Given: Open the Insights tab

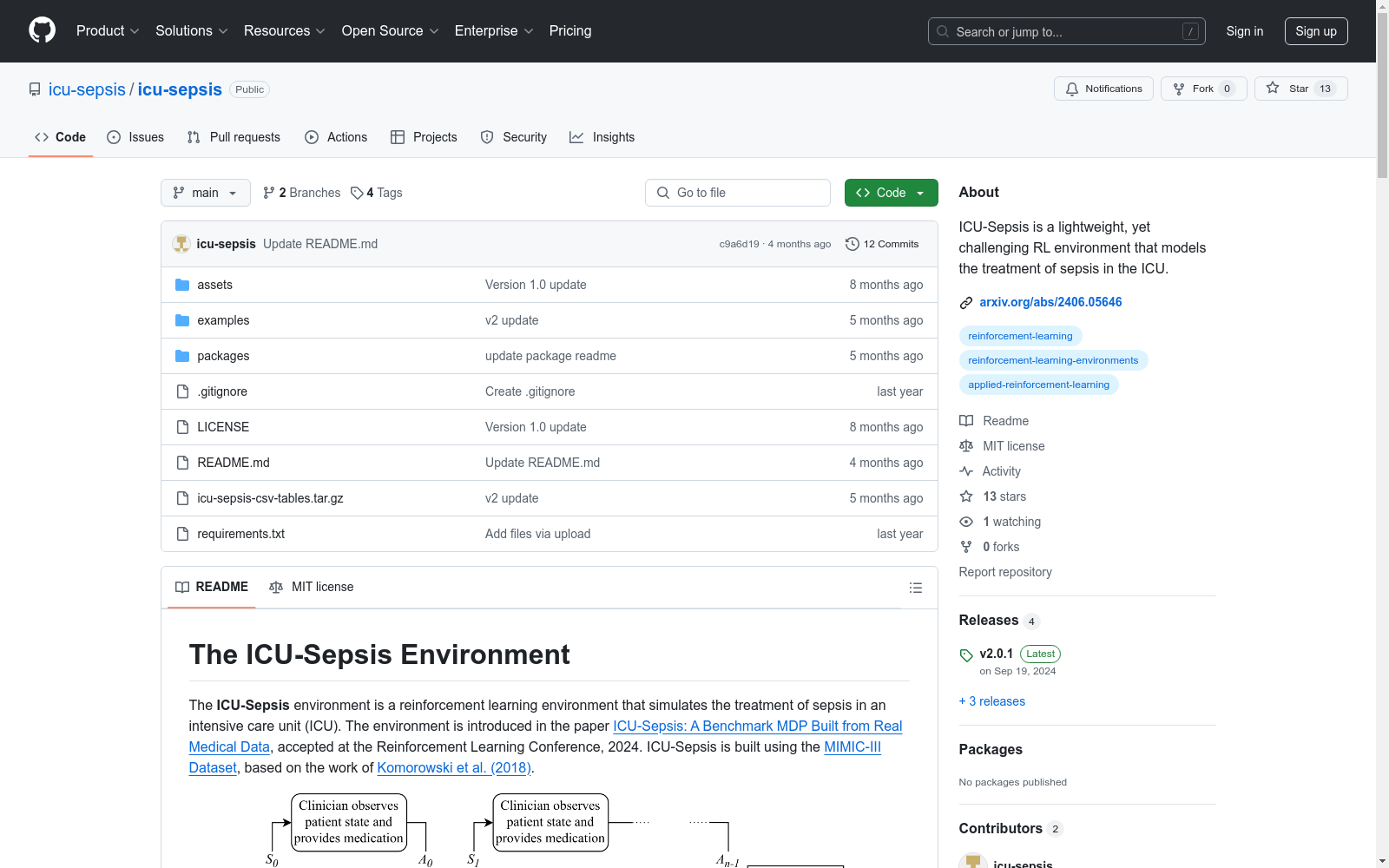Looking at the screenshot, I should click(x=602, y=137).
